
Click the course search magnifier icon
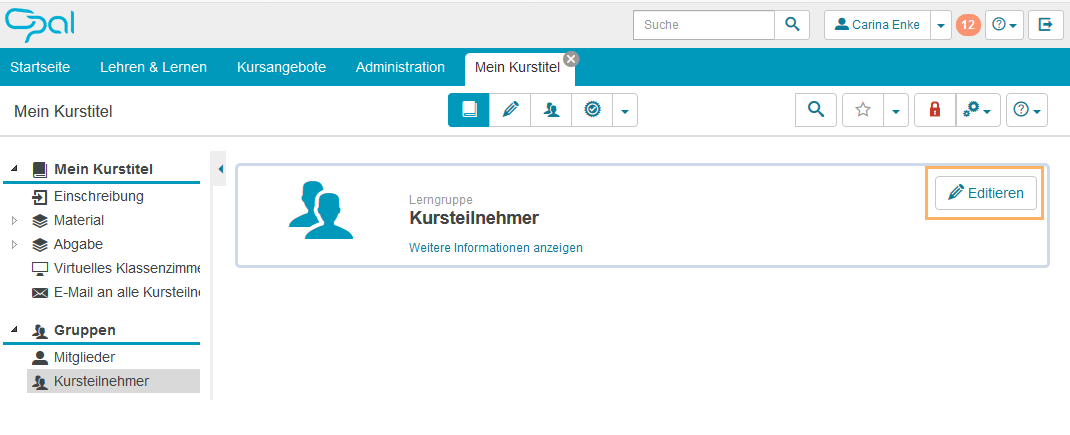point(815,110)
